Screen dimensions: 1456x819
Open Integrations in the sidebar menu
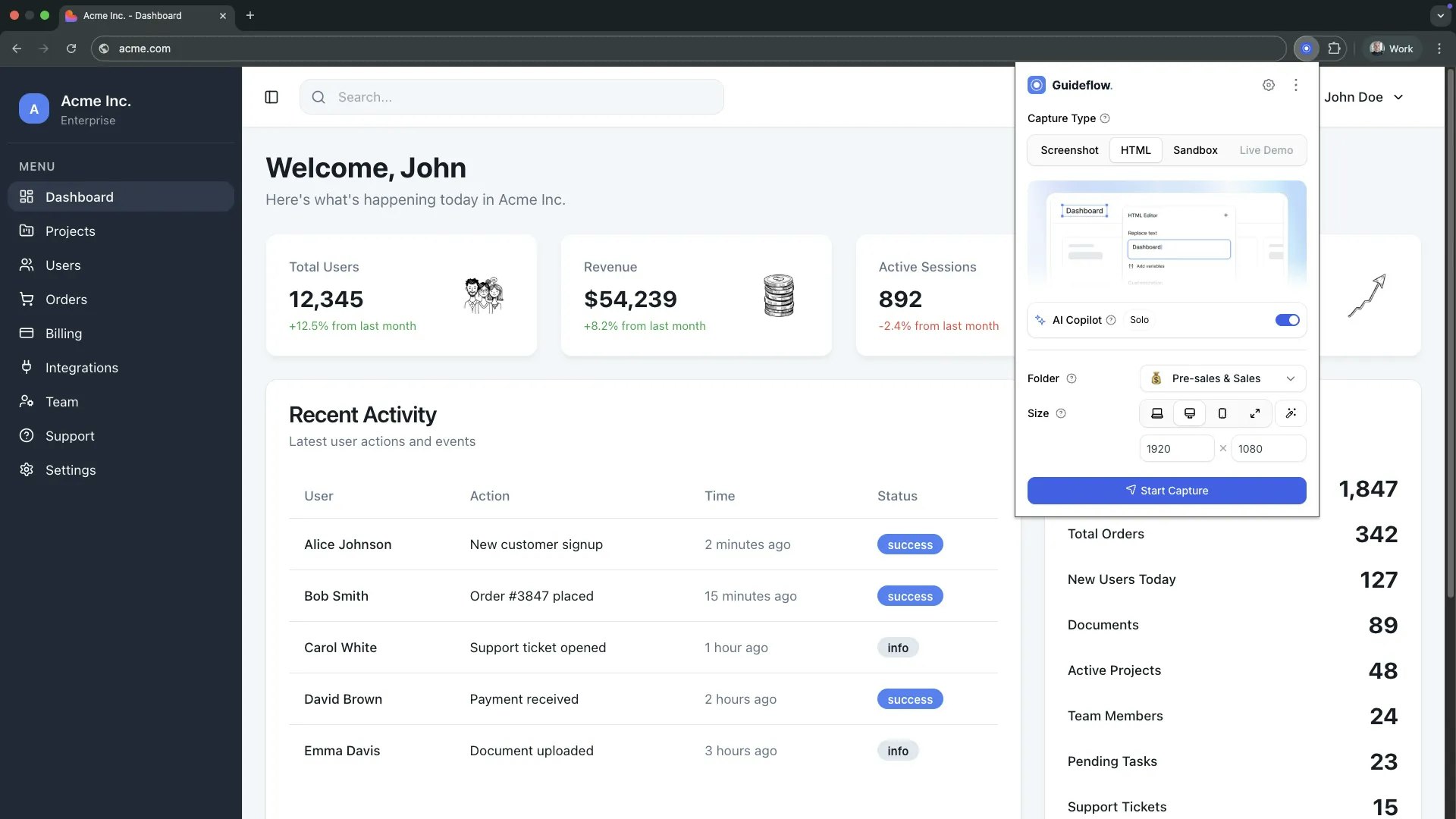(x=81, y=368)
